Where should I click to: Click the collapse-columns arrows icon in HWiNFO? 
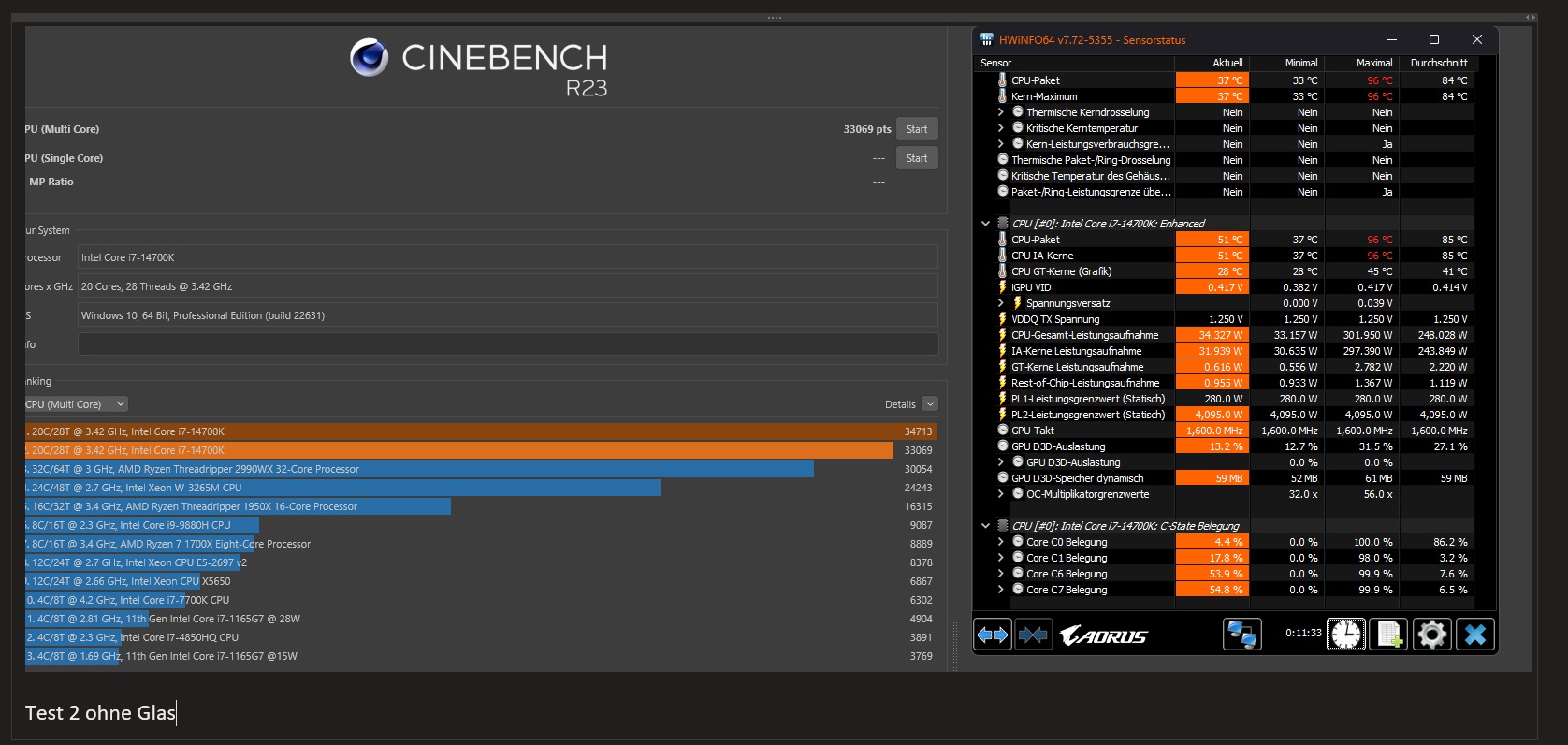[x=1033, y=635]
